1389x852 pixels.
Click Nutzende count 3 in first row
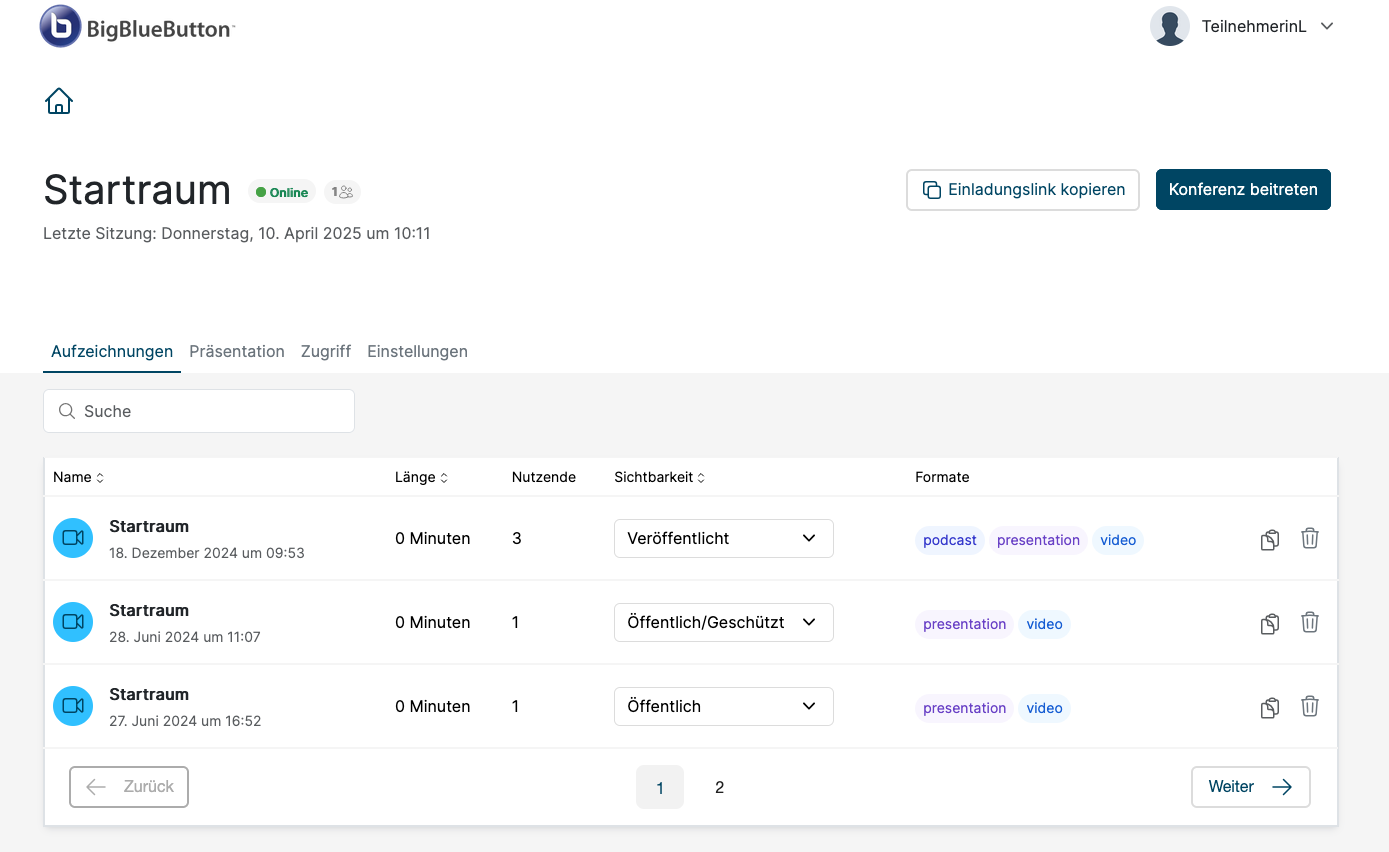(x=517, y=538)
